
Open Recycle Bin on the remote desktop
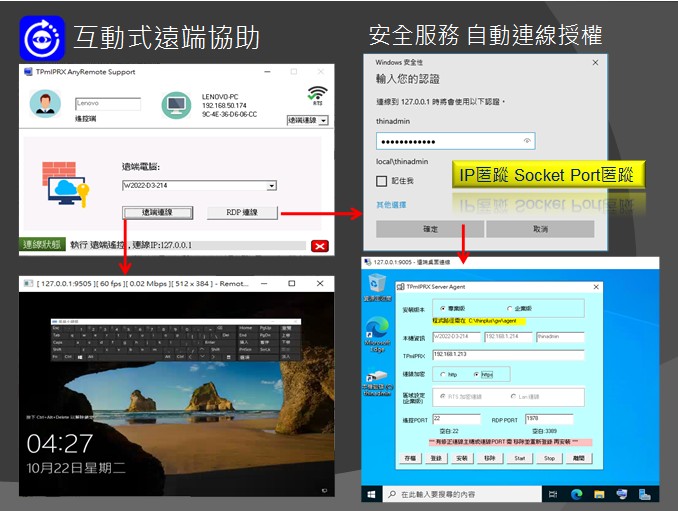click(x=378, y=286)
